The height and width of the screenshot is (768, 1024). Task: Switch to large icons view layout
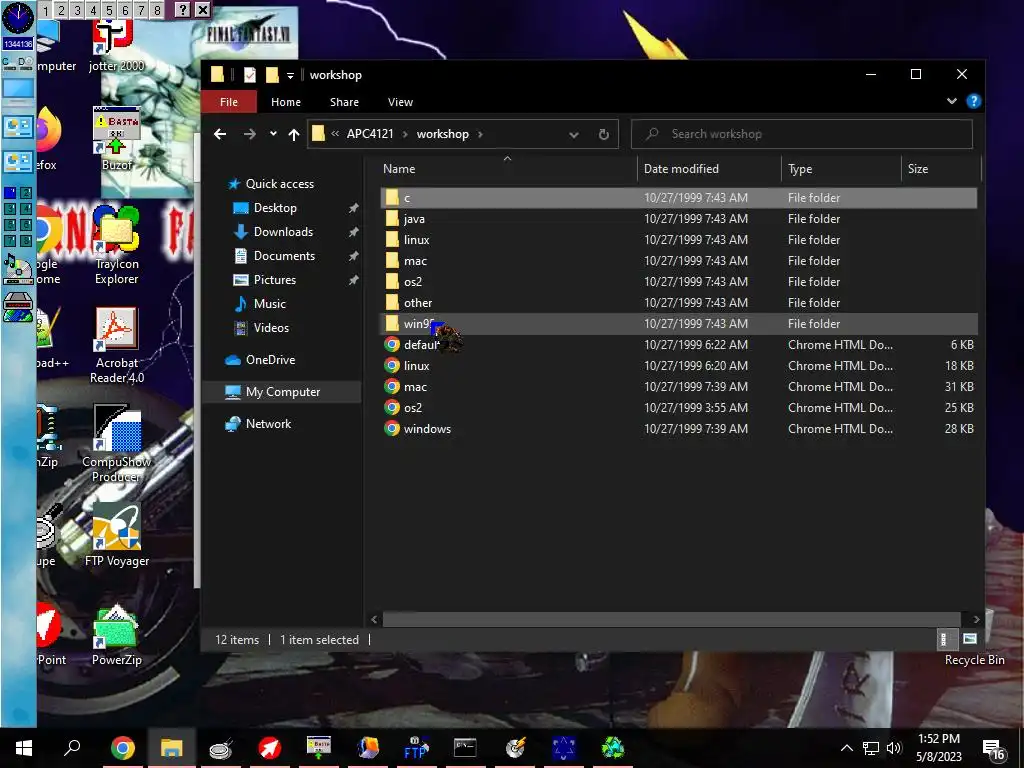tap(969, 639)
